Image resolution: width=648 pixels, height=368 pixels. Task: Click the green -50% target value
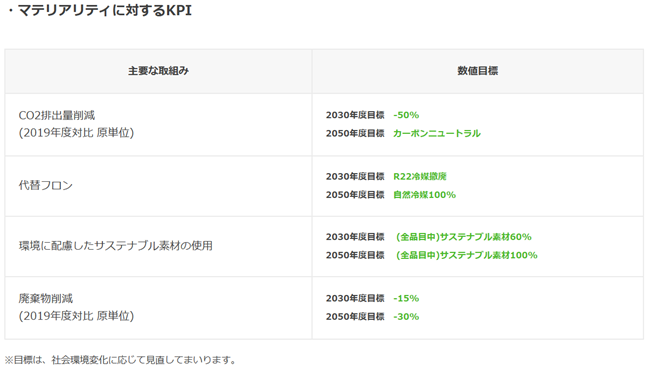tap(406, 115)
